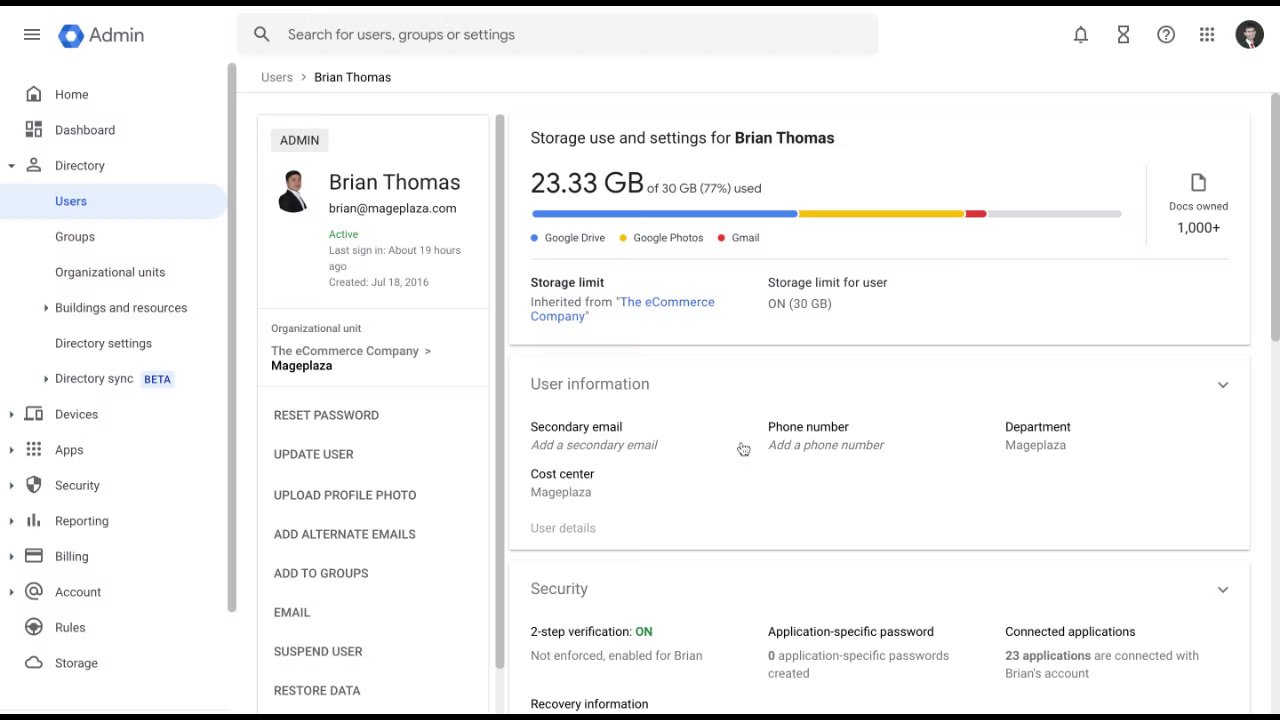Click the notifications bell icon
Viewport: 1280px width, 720px height.
(1081, 35)
